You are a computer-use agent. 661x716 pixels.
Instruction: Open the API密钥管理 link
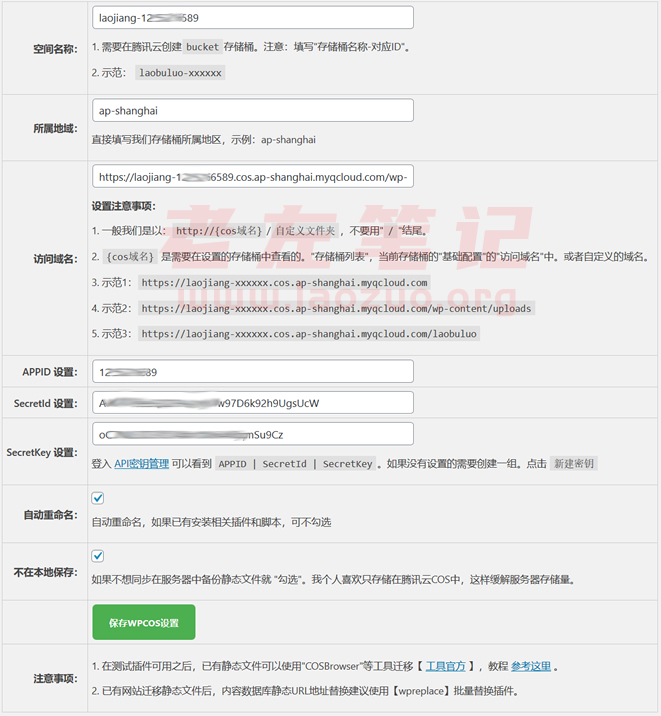coord(140,464)
